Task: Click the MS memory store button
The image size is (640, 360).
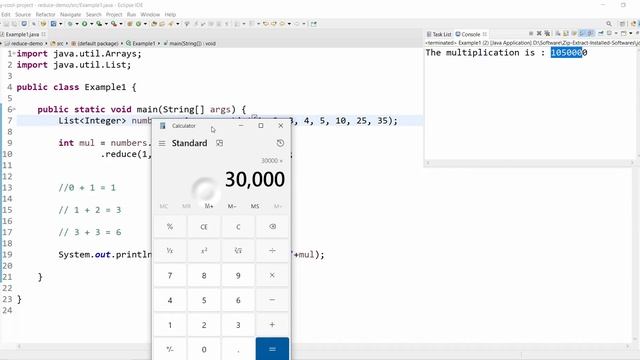Action: click(255, 206)
